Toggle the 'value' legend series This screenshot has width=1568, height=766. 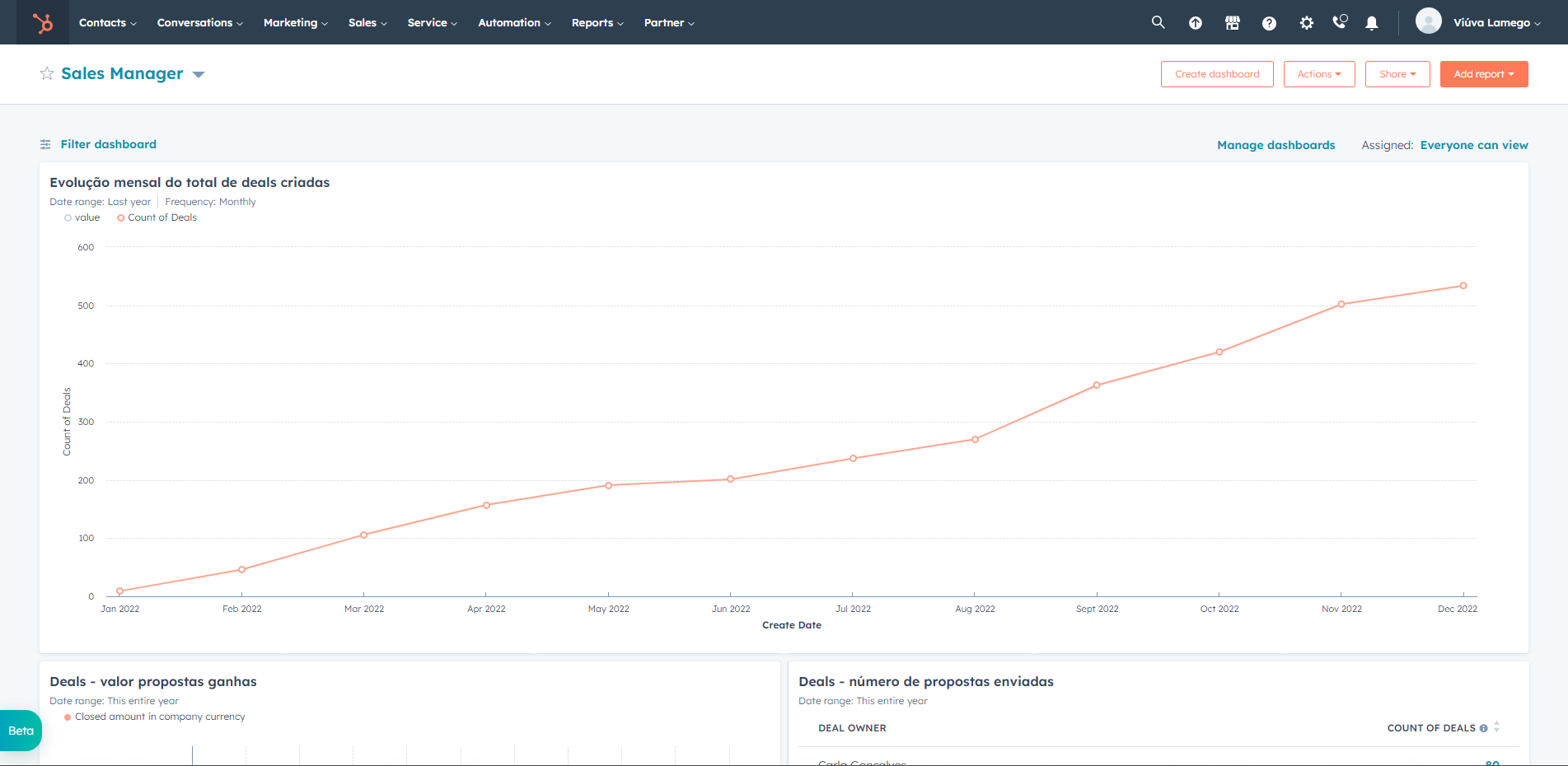tap(82, 217)
